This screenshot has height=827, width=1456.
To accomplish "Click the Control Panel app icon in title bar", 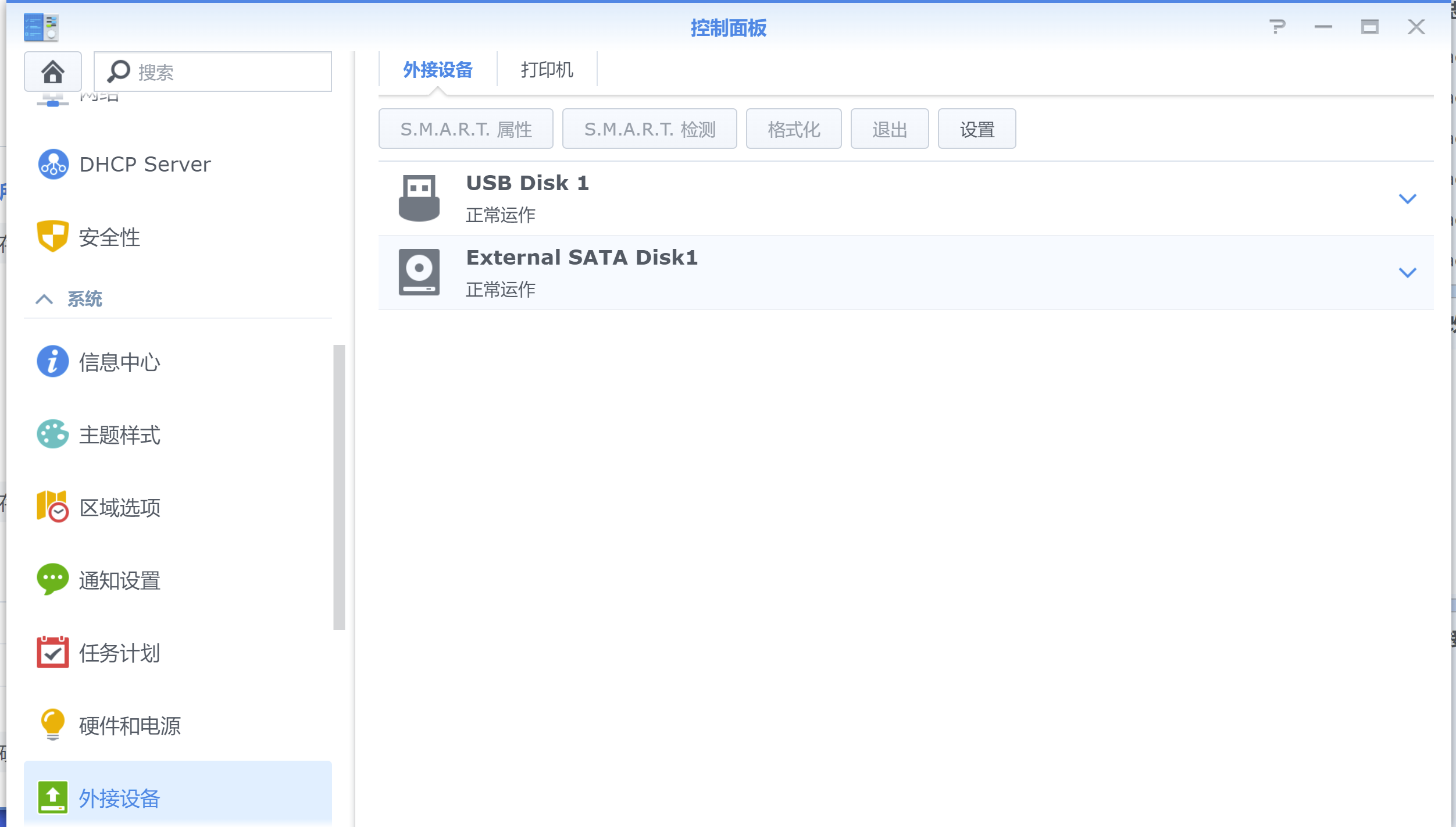I will point(41,27).
